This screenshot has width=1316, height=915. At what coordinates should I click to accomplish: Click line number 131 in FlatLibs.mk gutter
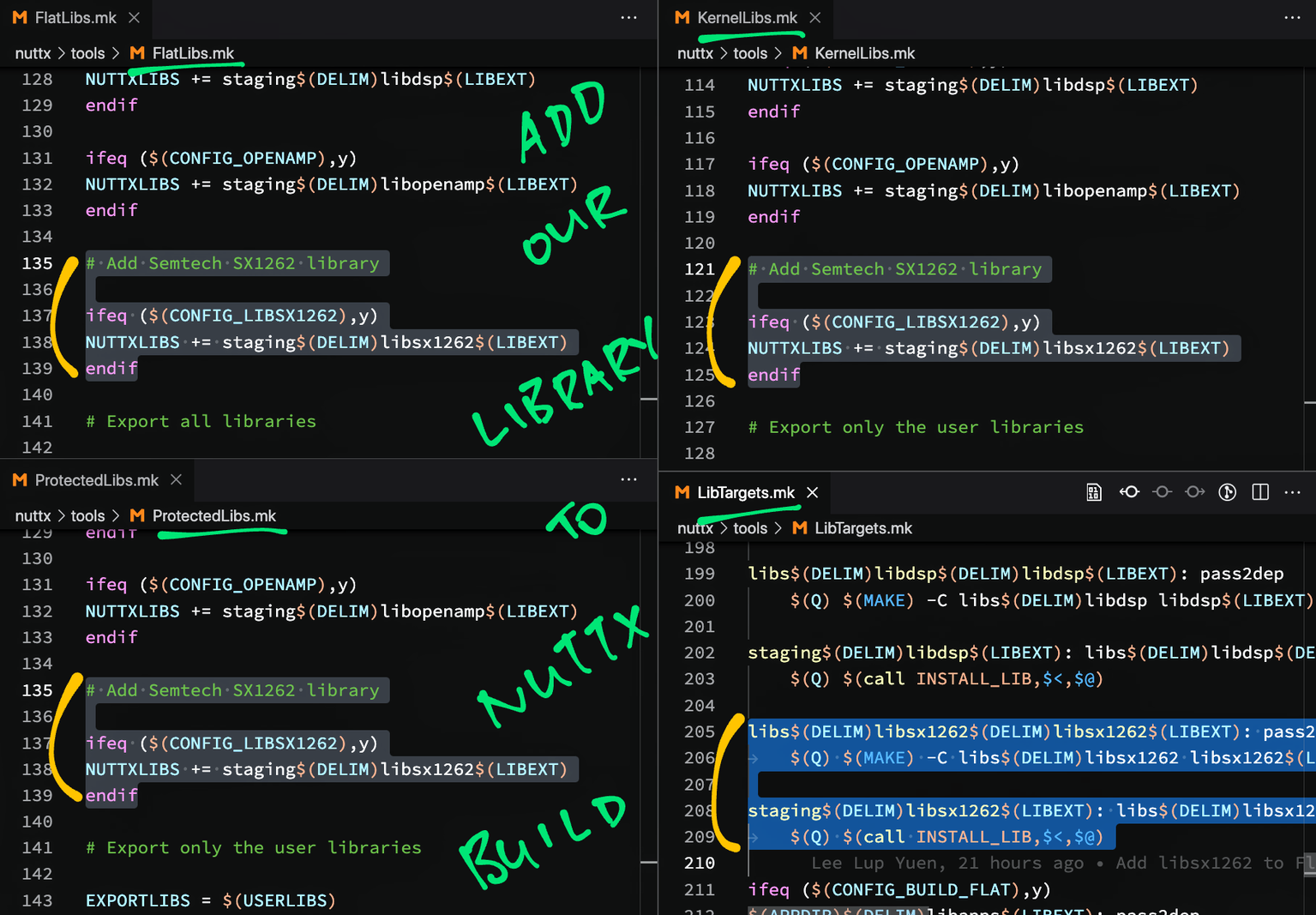coord(37,158)
